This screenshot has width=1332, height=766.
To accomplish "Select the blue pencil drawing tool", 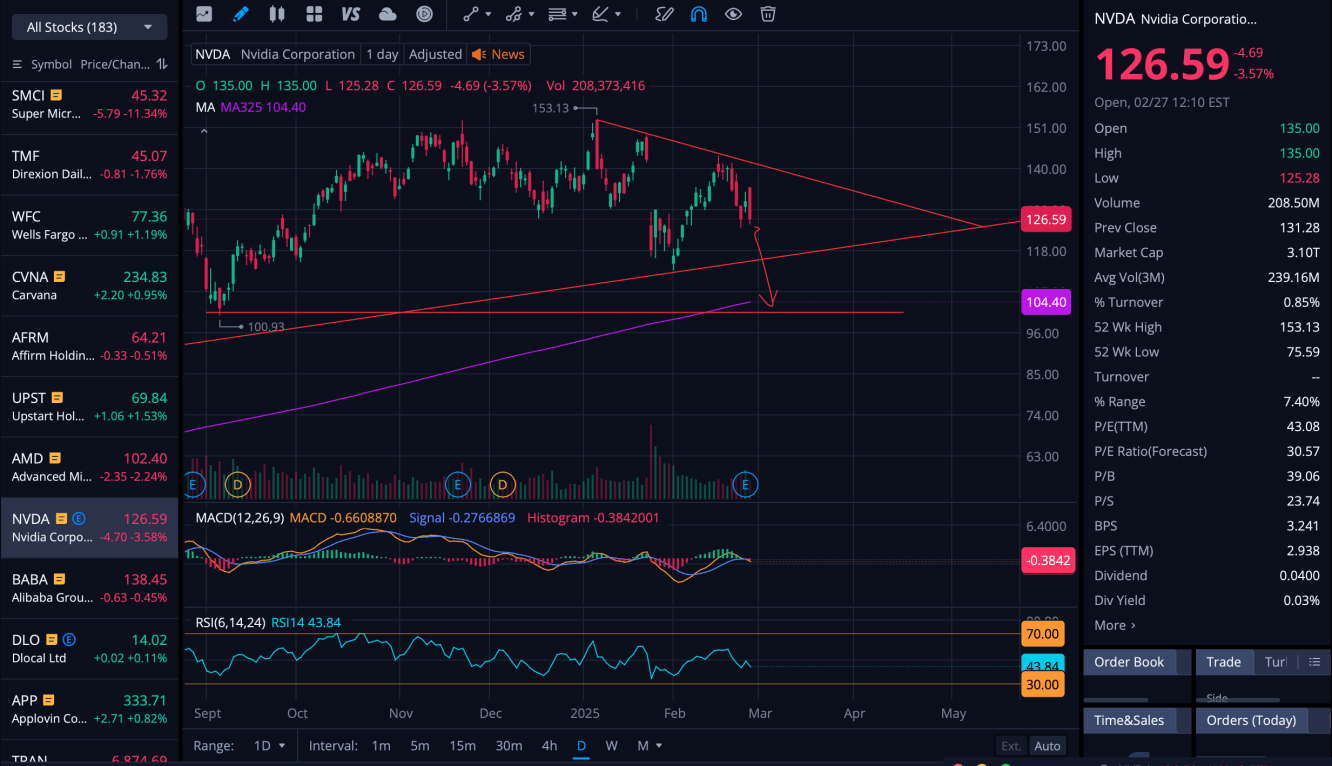I will tap(240, 14).
